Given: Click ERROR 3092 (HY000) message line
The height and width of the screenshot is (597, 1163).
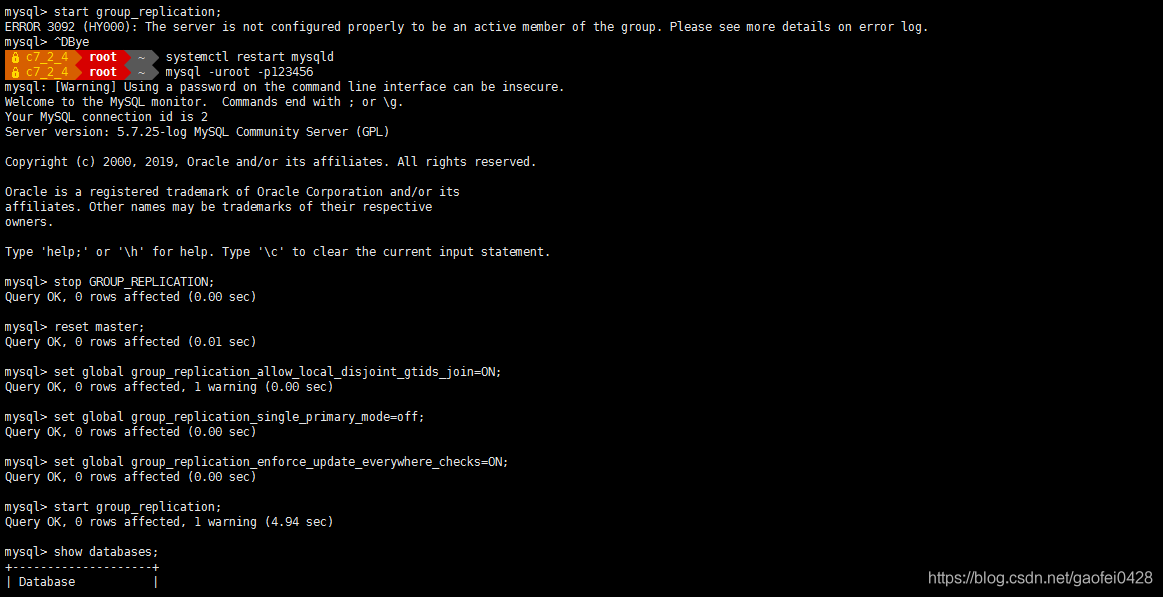Looking at the screenshot, I should pyautogui.click(x=467, y=27).
